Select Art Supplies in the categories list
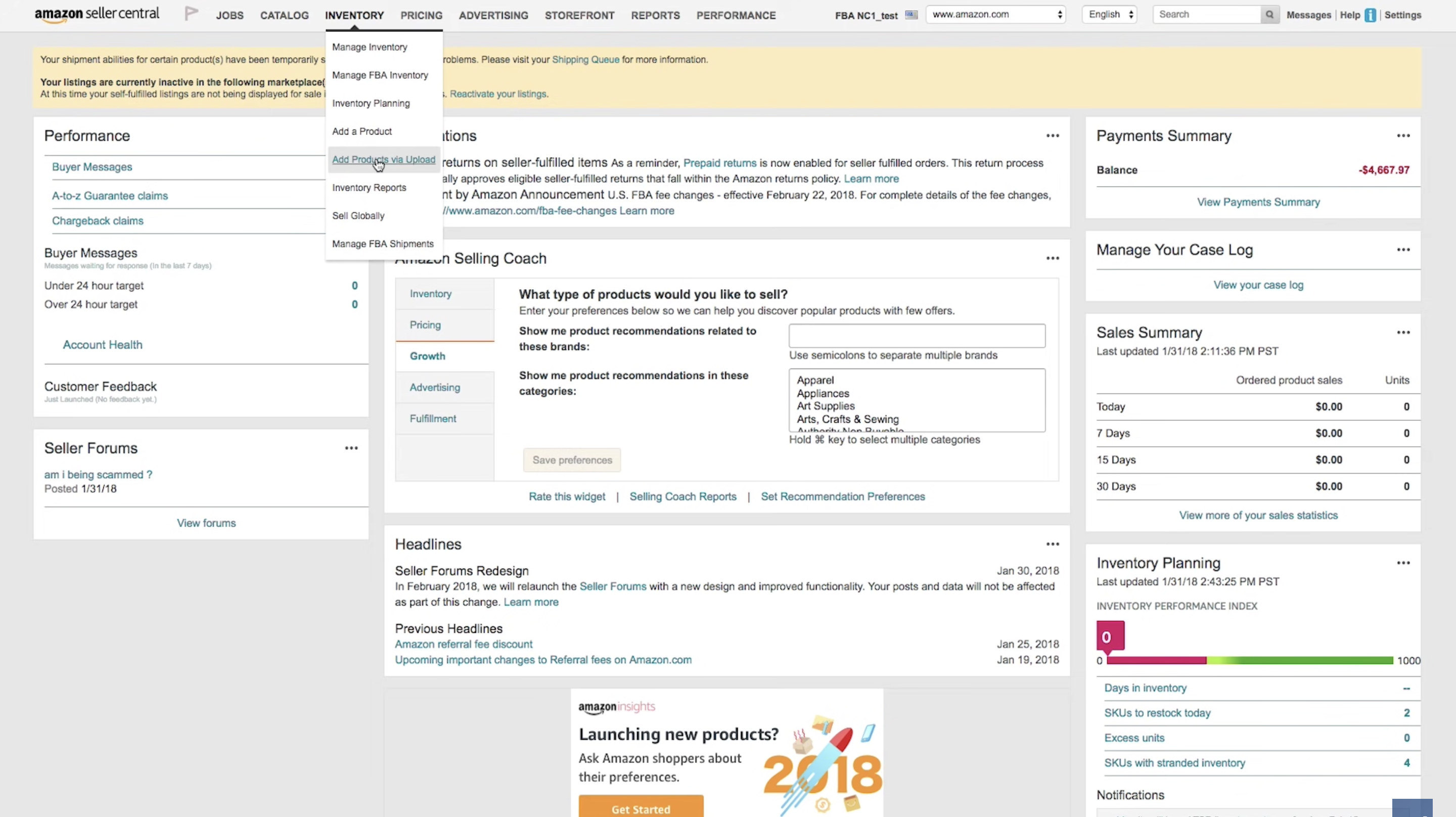 tap(826, 406)
